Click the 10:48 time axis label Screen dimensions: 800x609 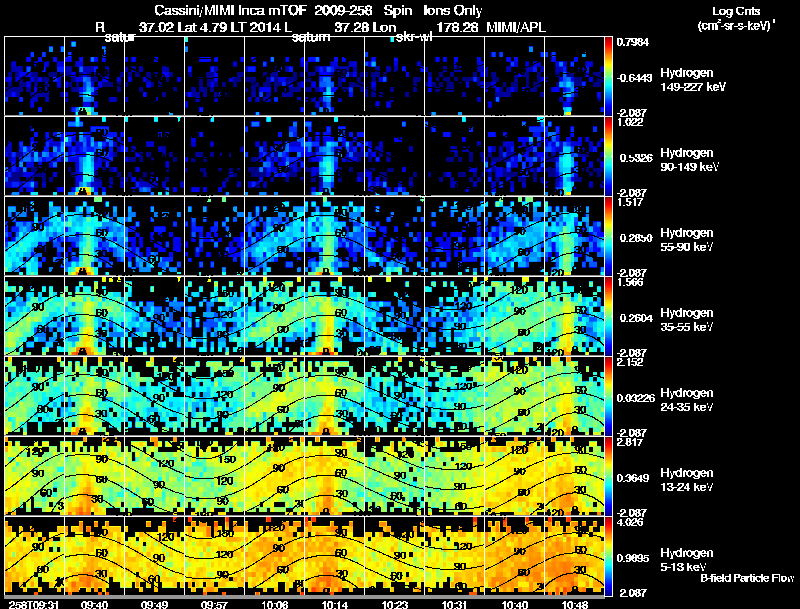click(574, 604)
